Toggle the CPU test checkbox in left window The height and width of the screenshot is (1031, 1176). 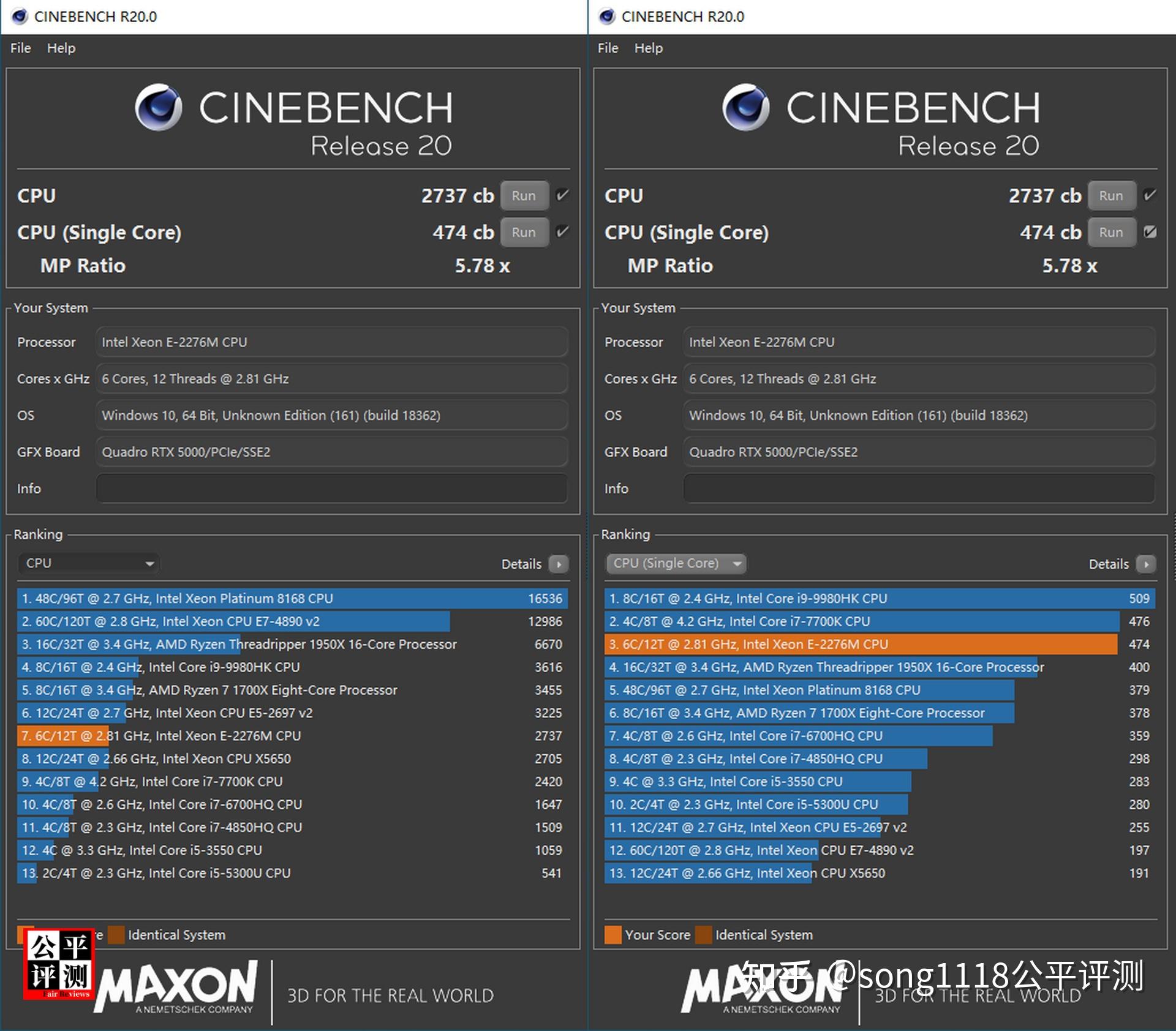coord(562,195)
